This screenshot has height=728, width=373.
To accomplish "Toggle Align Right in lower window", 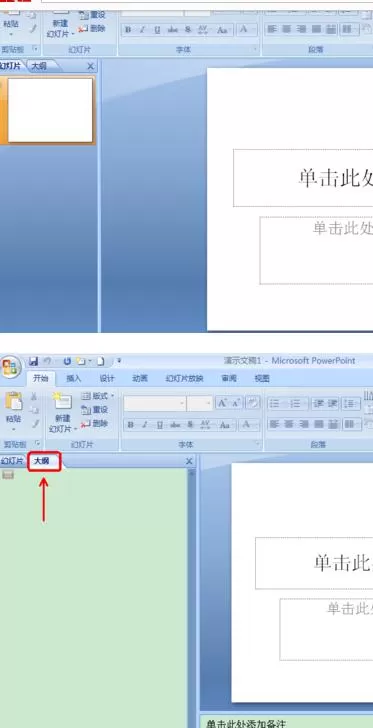I will [x=304, y=424].
